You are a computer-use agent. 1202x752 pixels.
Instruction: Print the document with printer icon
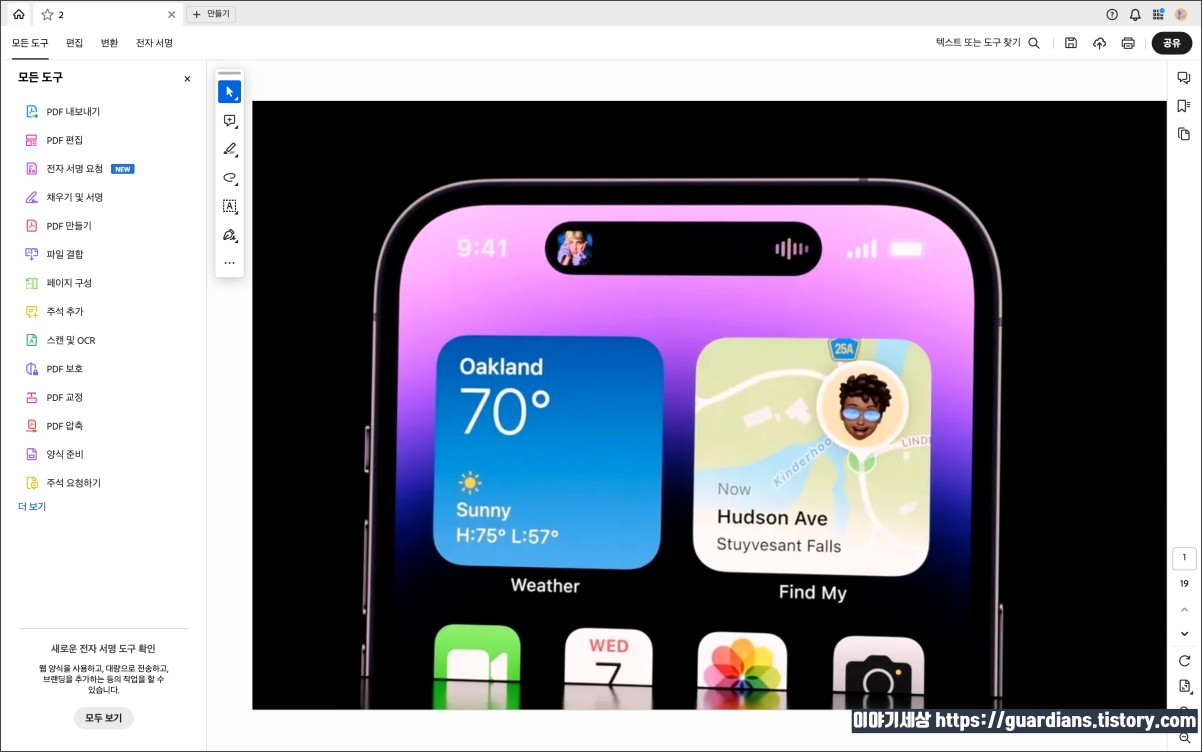click(1128, 43)
